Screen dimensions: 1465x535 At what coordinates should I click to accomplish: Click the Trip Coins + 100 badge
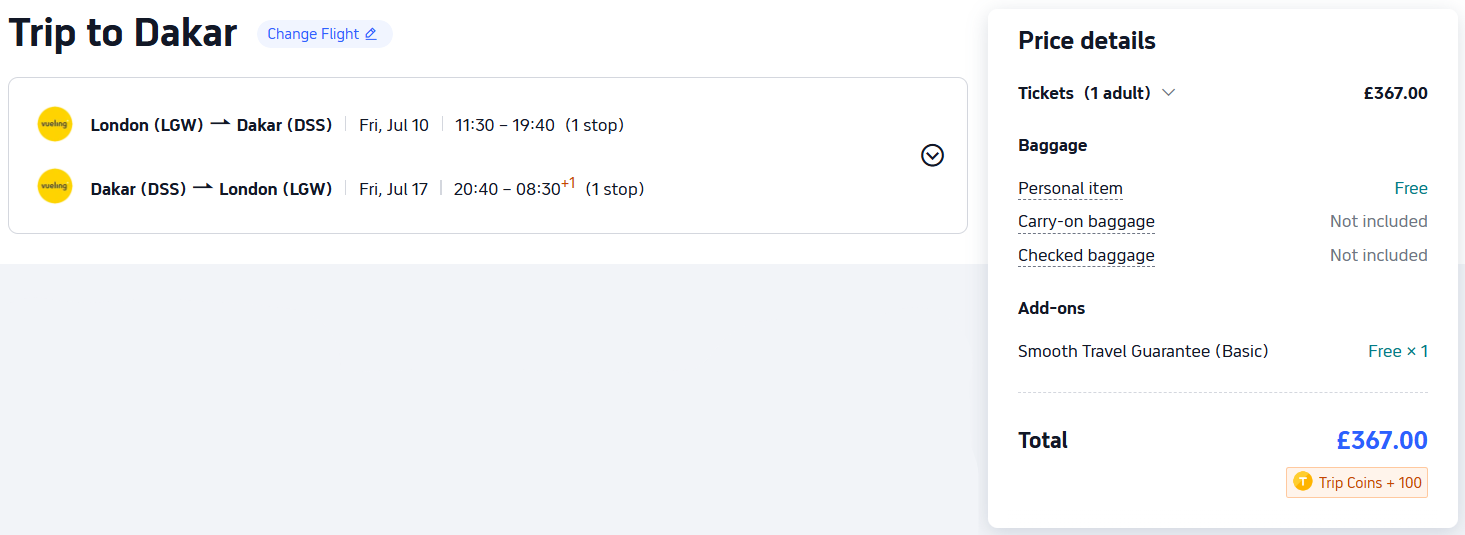tap(1357, 482)
